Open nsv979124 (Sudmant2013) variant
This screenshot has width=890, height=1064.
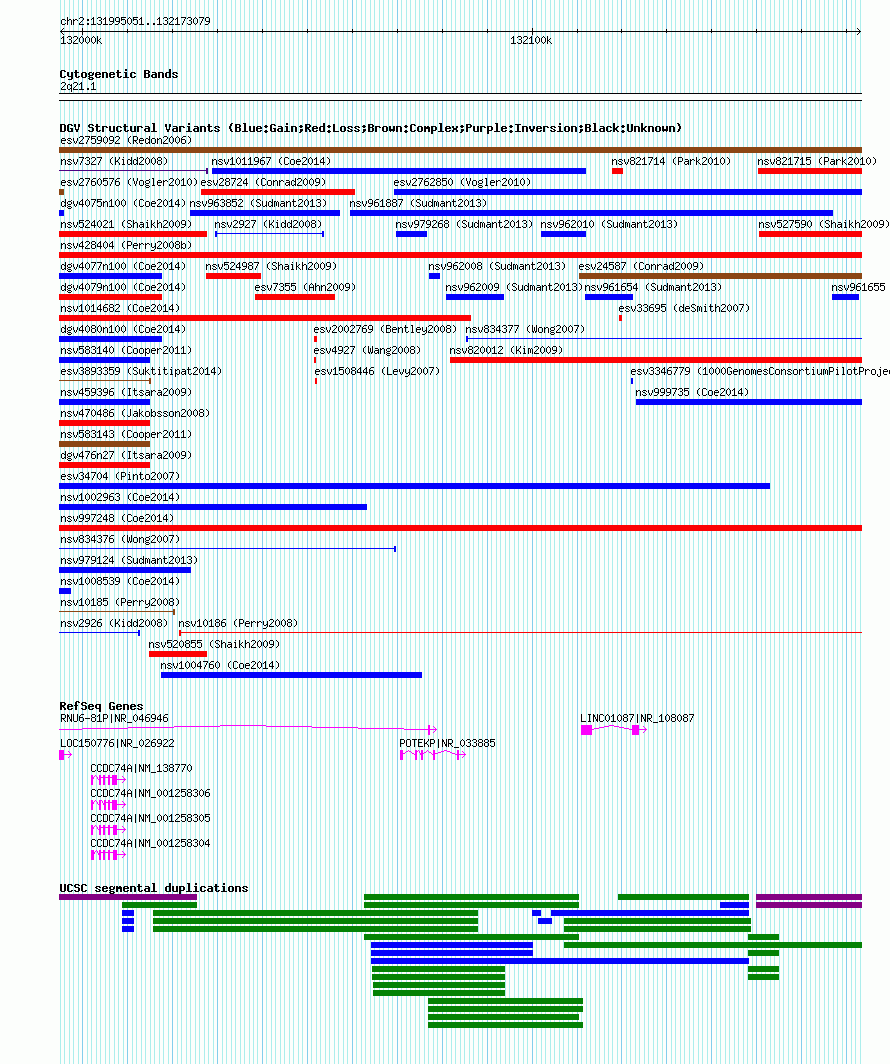click(129, 561)
